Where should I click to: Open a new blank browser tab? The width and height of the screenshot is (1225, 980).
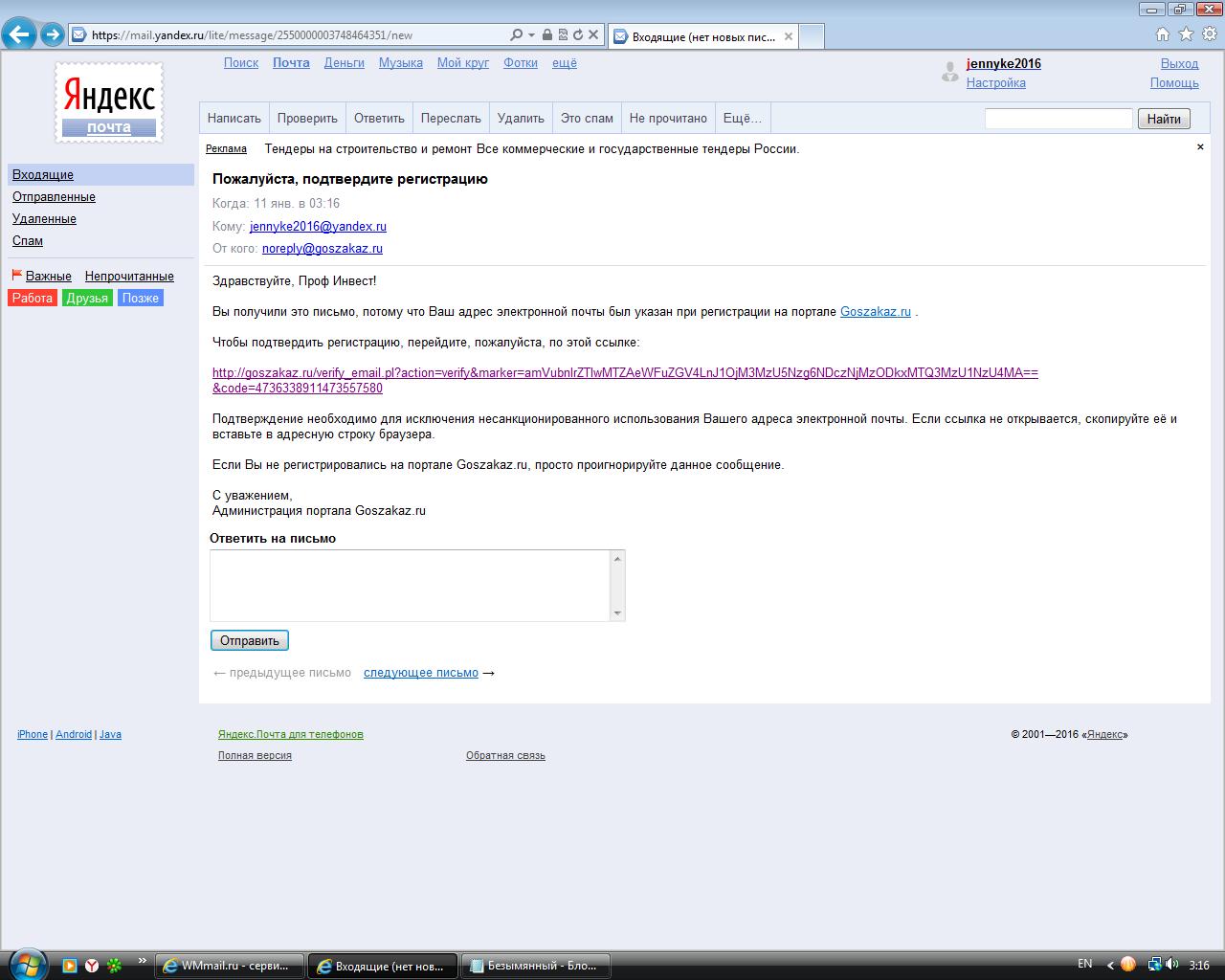click(x=812, y=37)
